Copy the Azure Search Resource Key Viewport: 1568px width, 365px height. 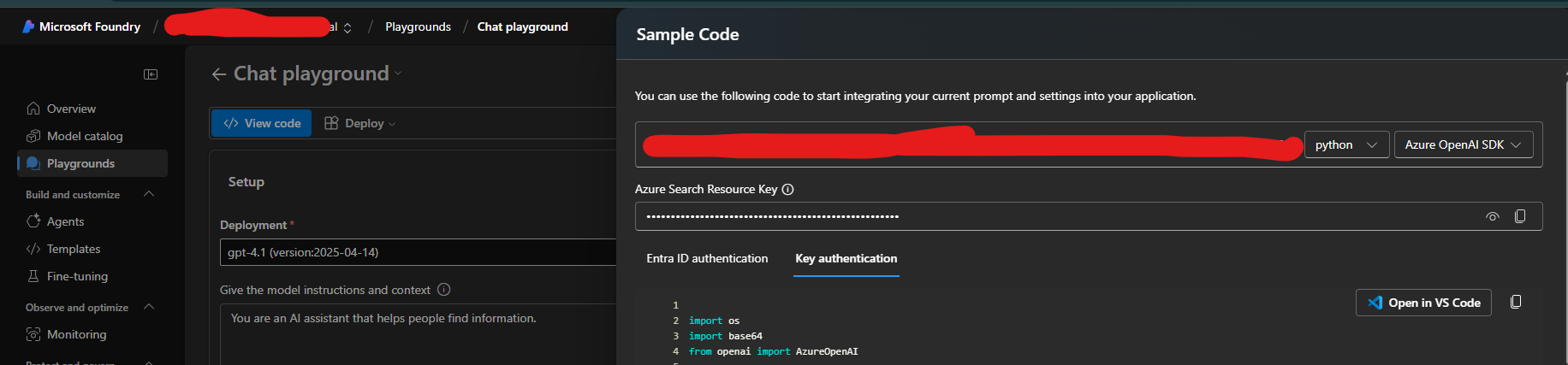(x=1520, y=216)
